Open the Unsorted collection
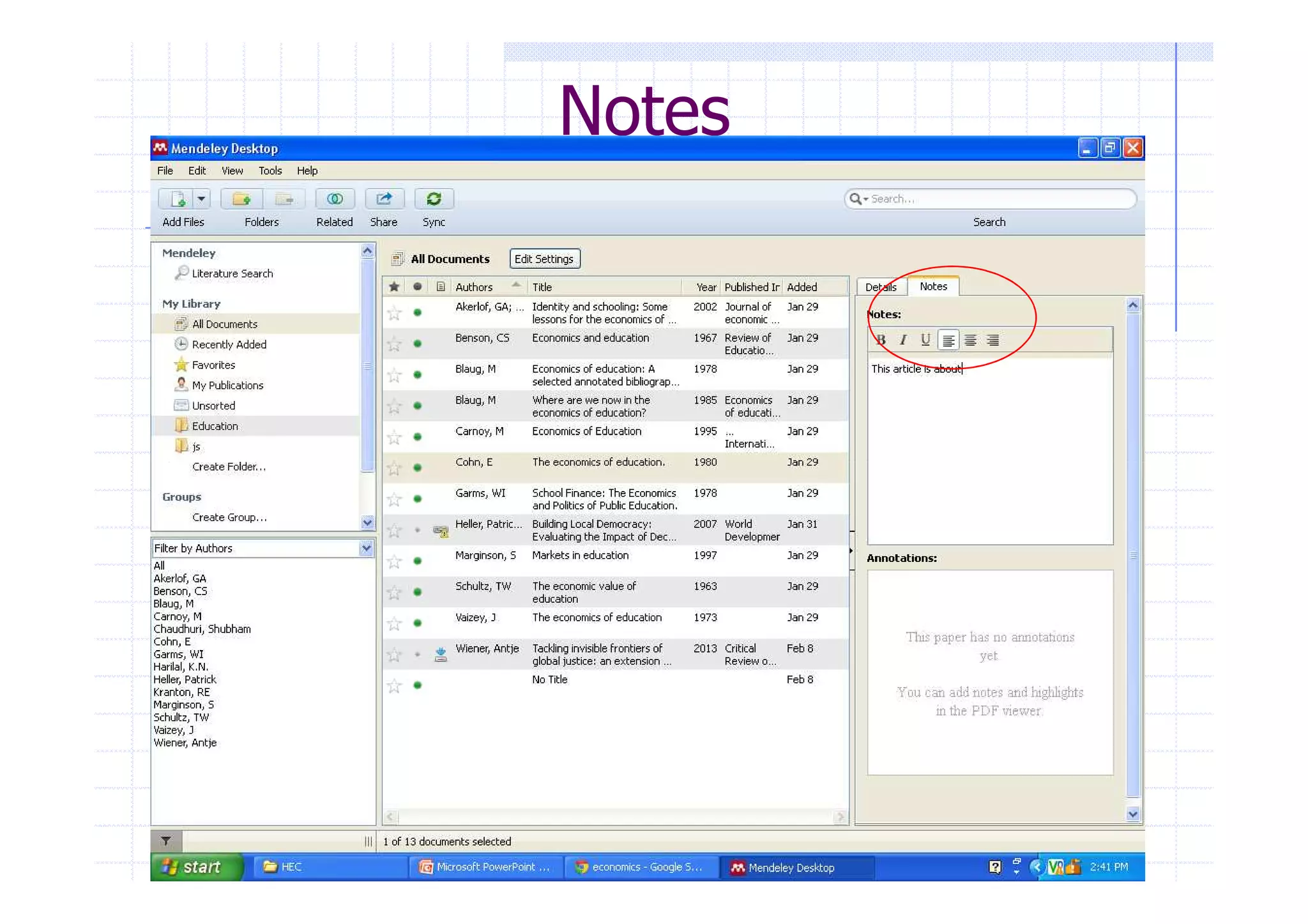Screen dimensions: 1308x924 pyautogui.click(x=213, y=406)
